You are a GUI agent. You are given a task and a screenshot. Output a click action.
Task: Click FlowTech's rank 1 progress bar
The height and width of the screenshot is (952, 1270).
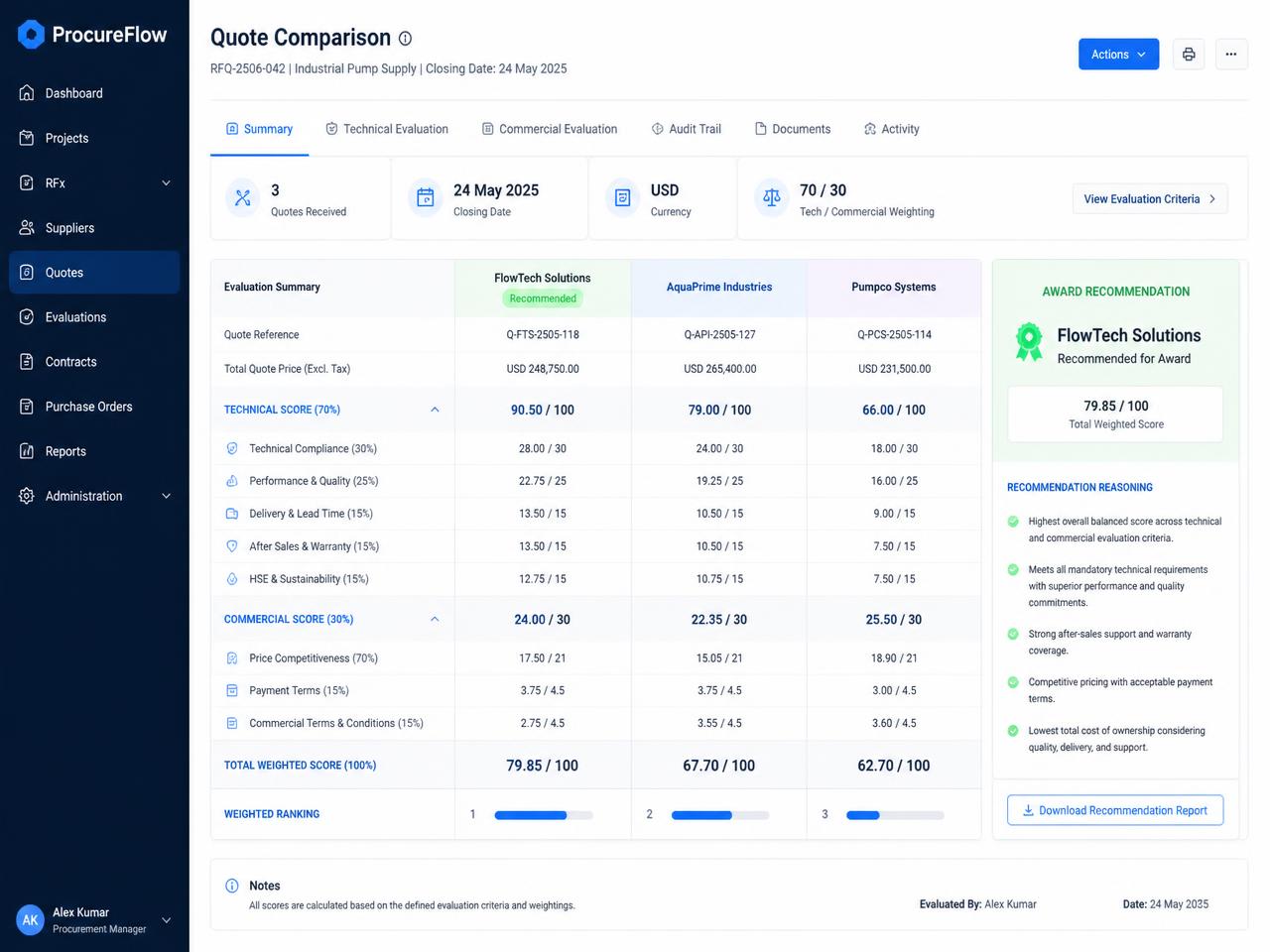coord(544,815)
